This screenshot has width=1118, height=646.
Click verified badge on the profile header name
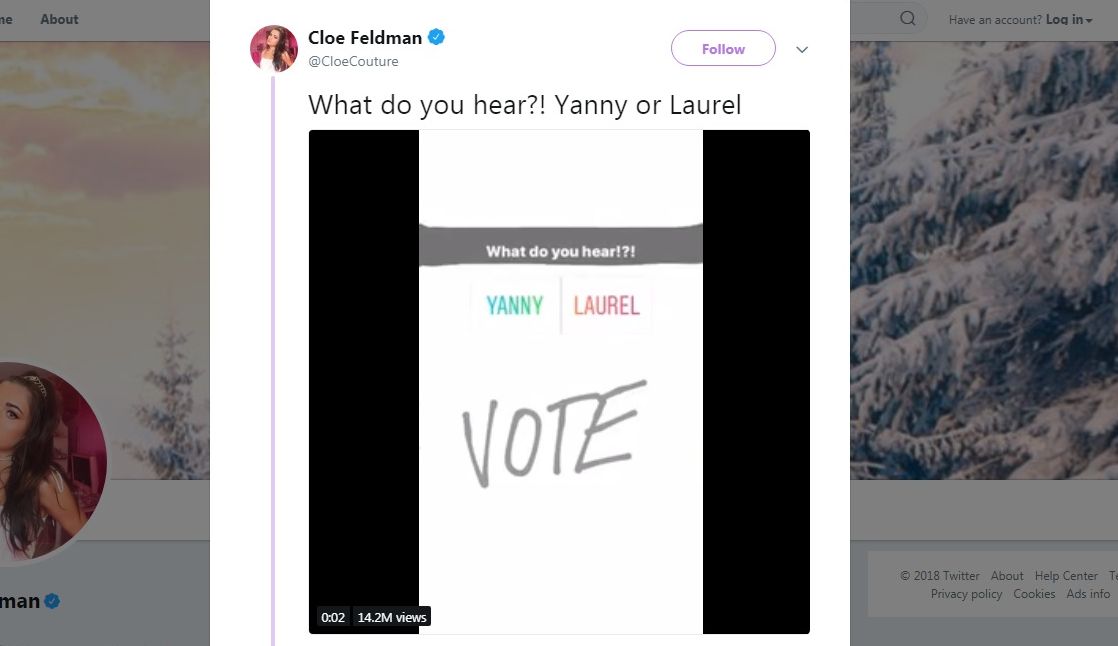(x=53, y=601)
